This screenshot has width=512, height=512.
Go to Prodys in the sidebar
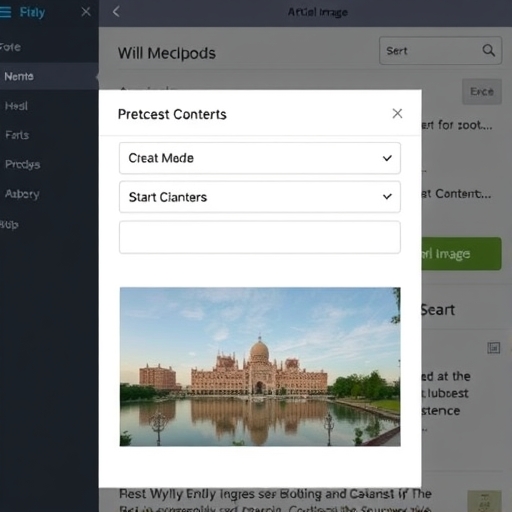[x=23, y=164]
